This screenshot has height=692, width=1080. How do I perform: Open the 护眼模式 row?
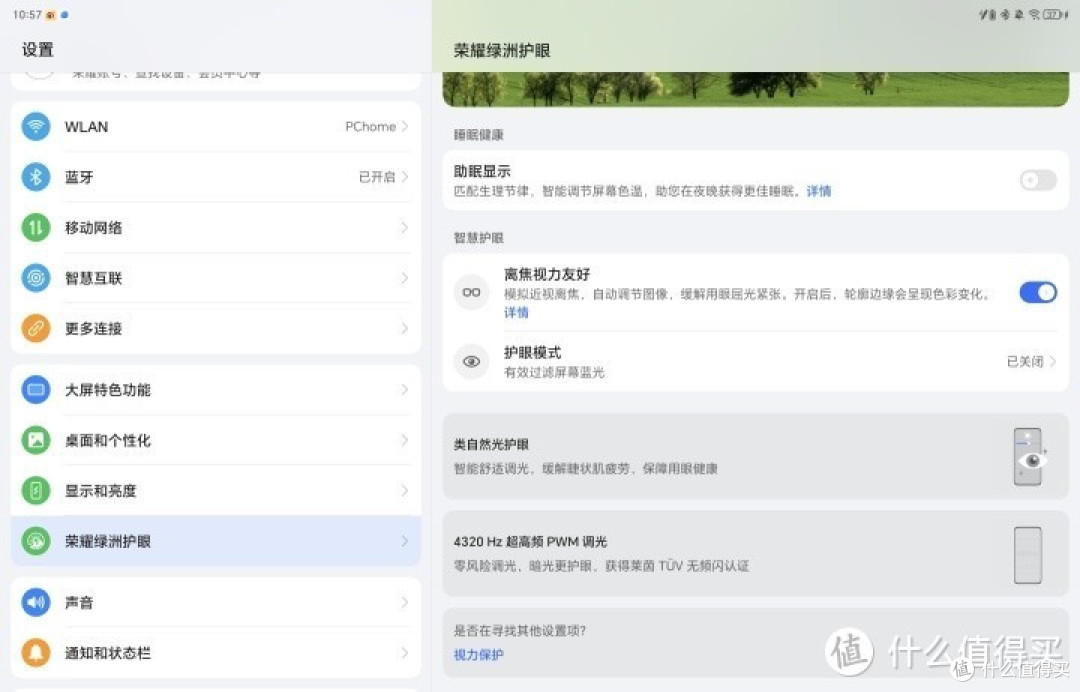click(x=756, y=361)
